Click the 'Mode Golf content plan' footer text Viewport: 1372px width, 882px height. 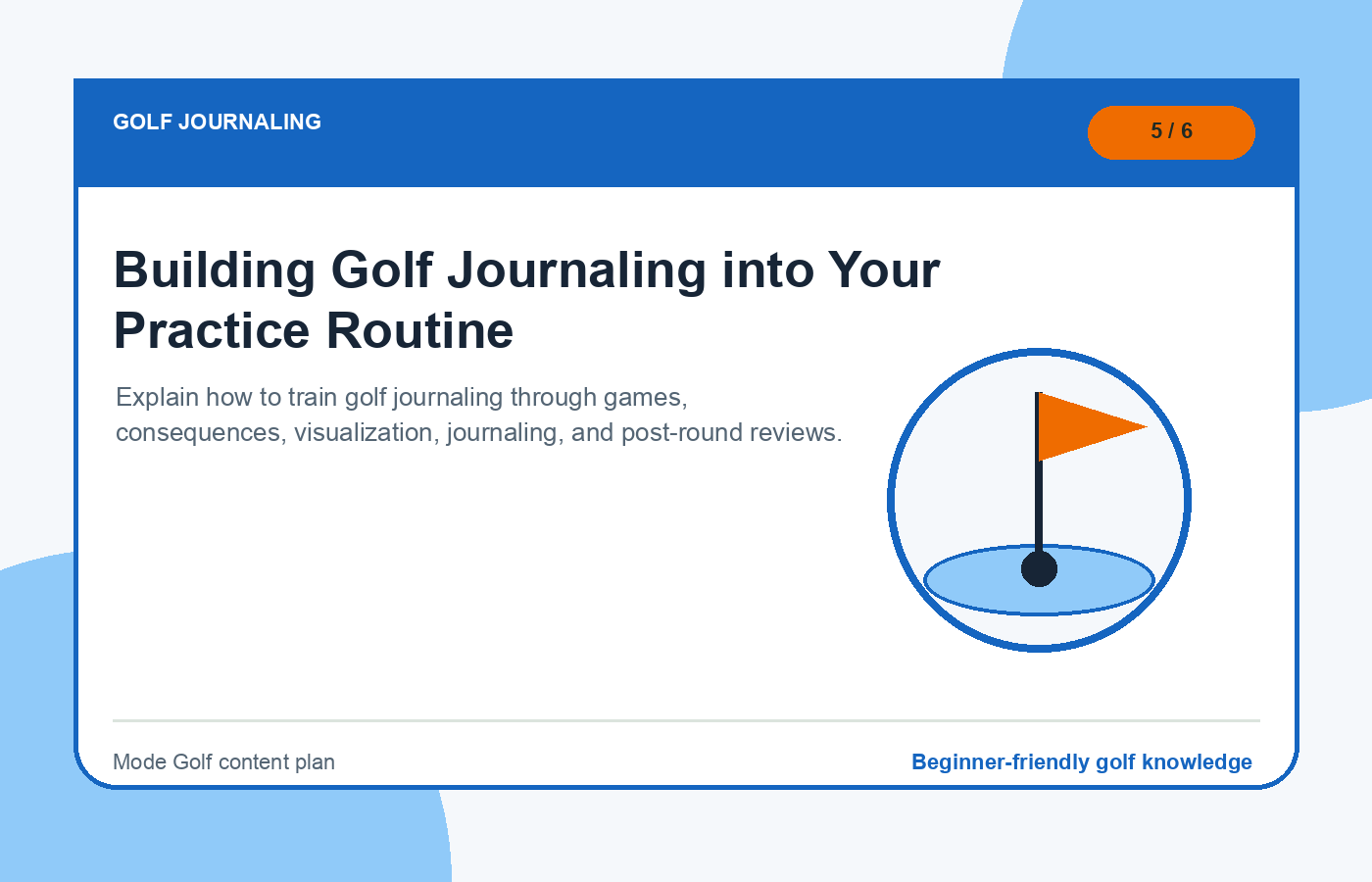pyautogui.click(x=223, y=761)
